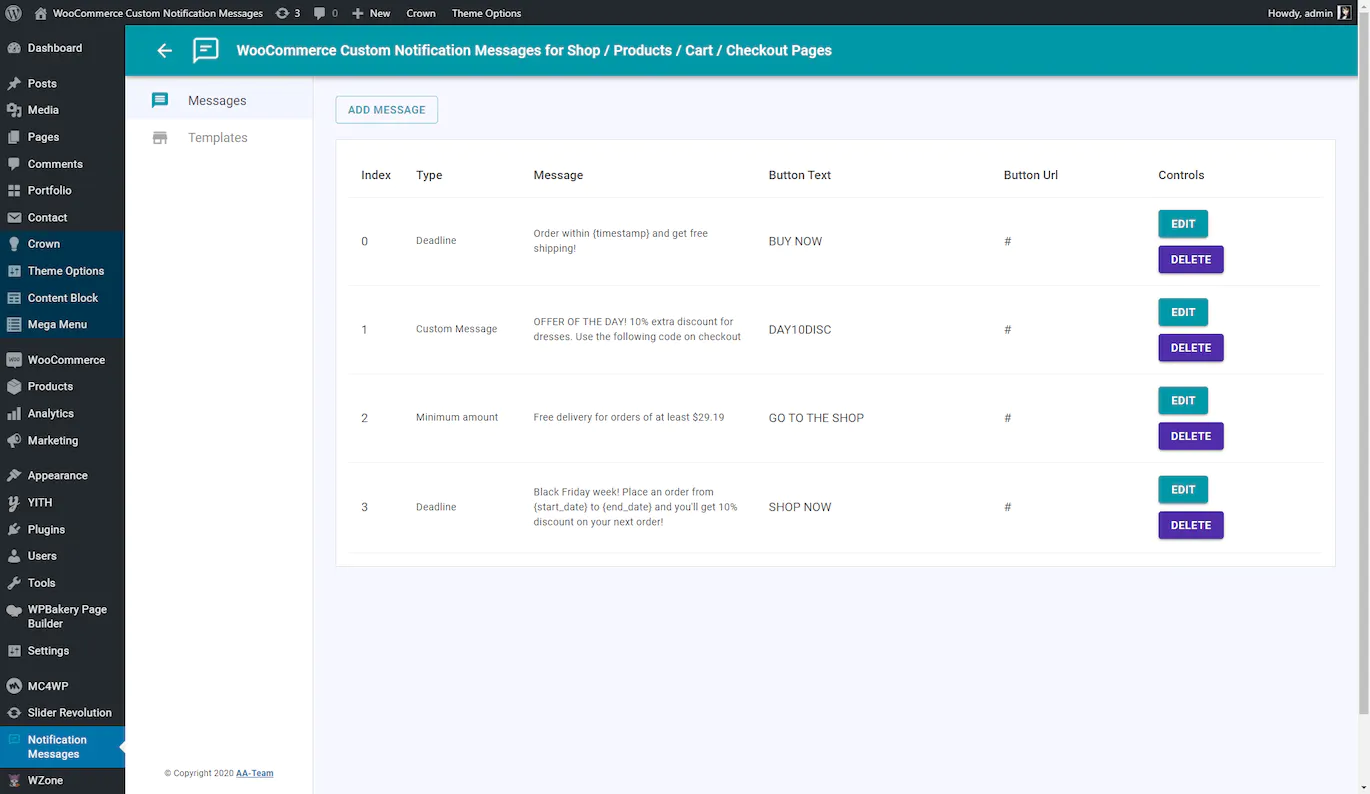The width and height of the screenshot is (1370, 794).
Task: Open the Messages tab
Action: [x=219, y=100]
